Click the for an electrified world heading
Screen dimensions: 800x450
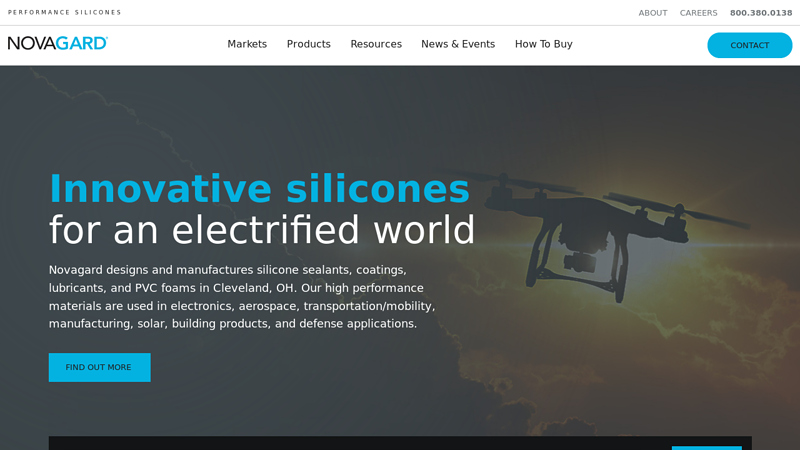coord(262,230)
